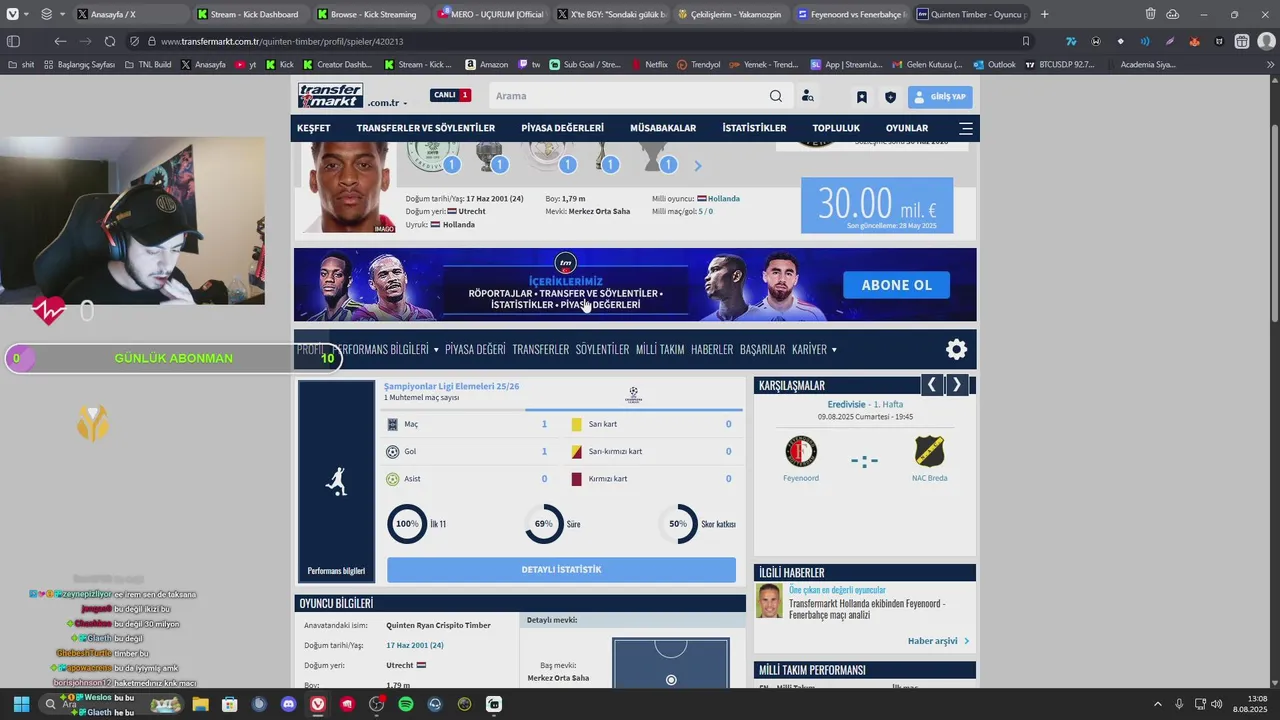This screenshot has width=1280, height=720.
Task: Open Topluluk menu
Action: pyautogui.click(x=836, y=128)
